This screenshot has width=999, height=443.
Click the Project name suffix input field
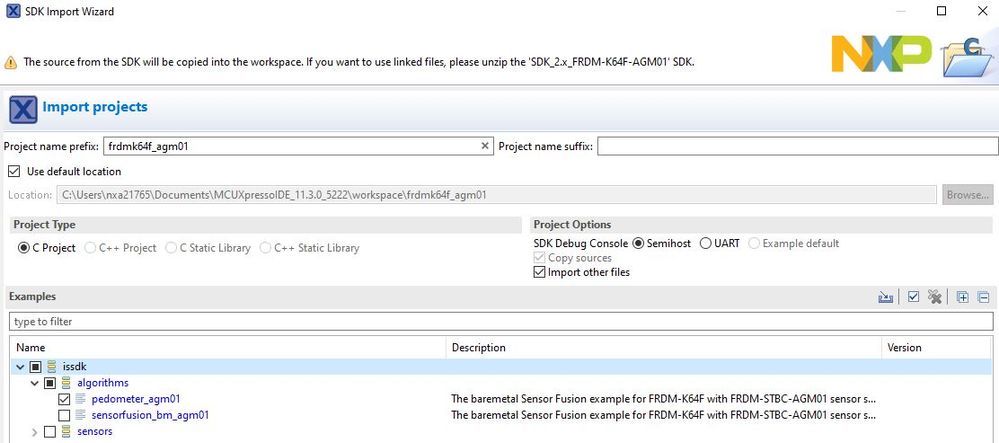[797, 146]
